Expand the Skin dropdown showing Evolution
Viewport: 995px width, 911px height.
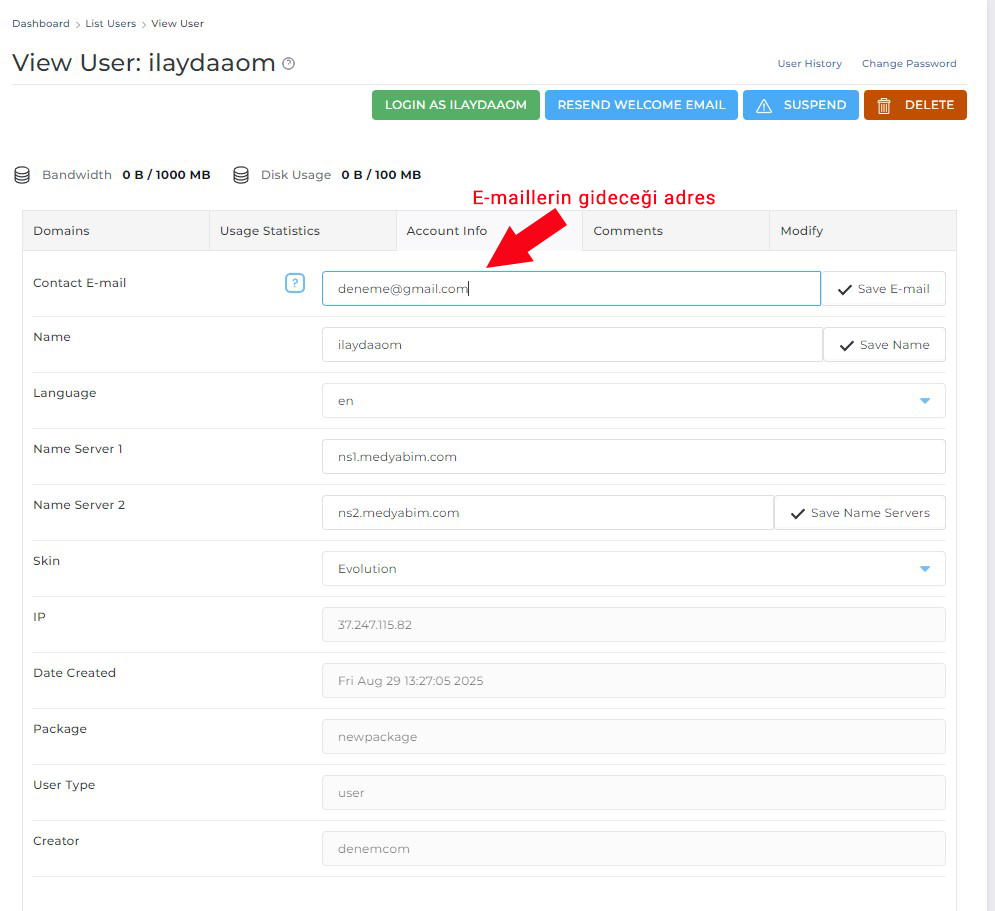pos(633,569)
